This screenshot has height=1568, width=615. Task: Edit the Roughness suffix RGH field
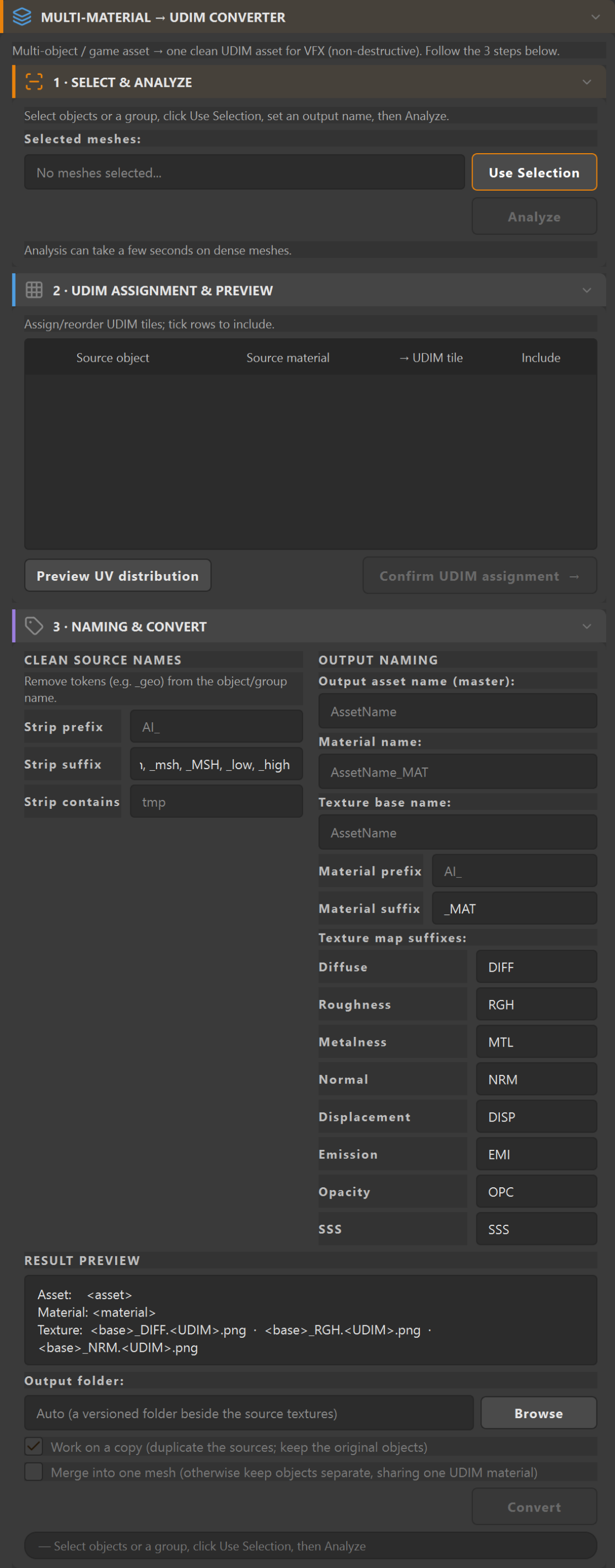(x=536, y=1005)
